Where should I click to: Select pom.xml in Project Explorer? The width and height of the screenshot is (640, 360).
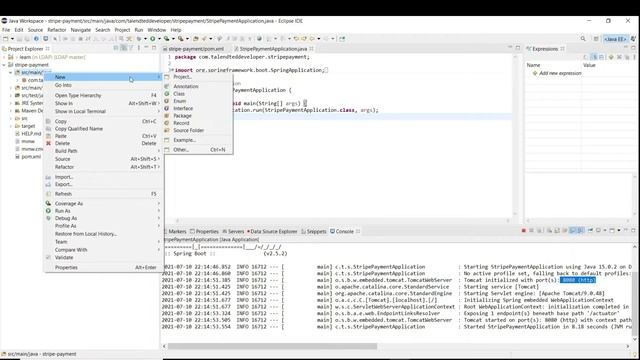click(x=29, y=157)
